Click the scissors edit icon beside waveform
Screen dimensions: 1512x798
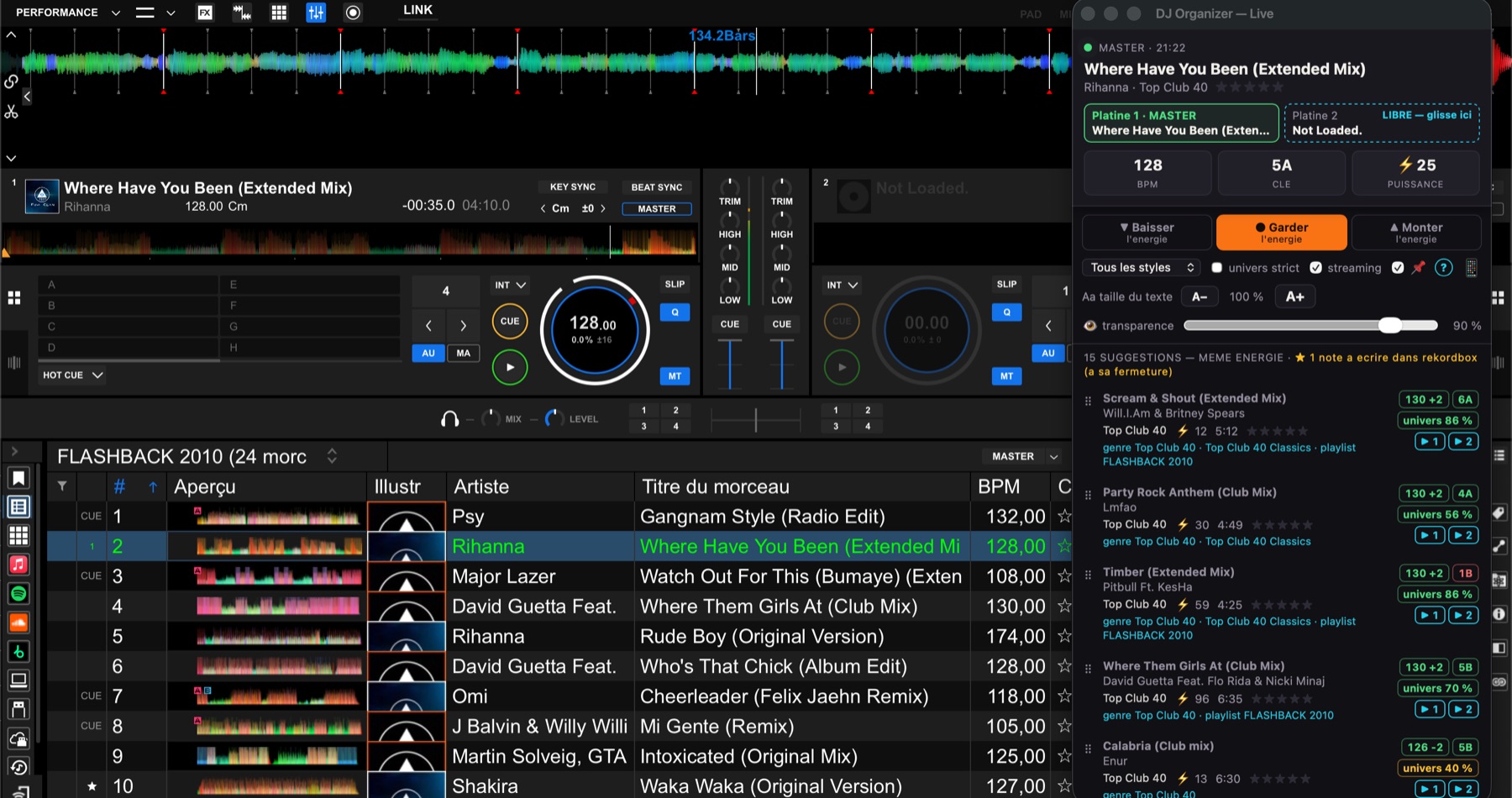coord(11,111)
